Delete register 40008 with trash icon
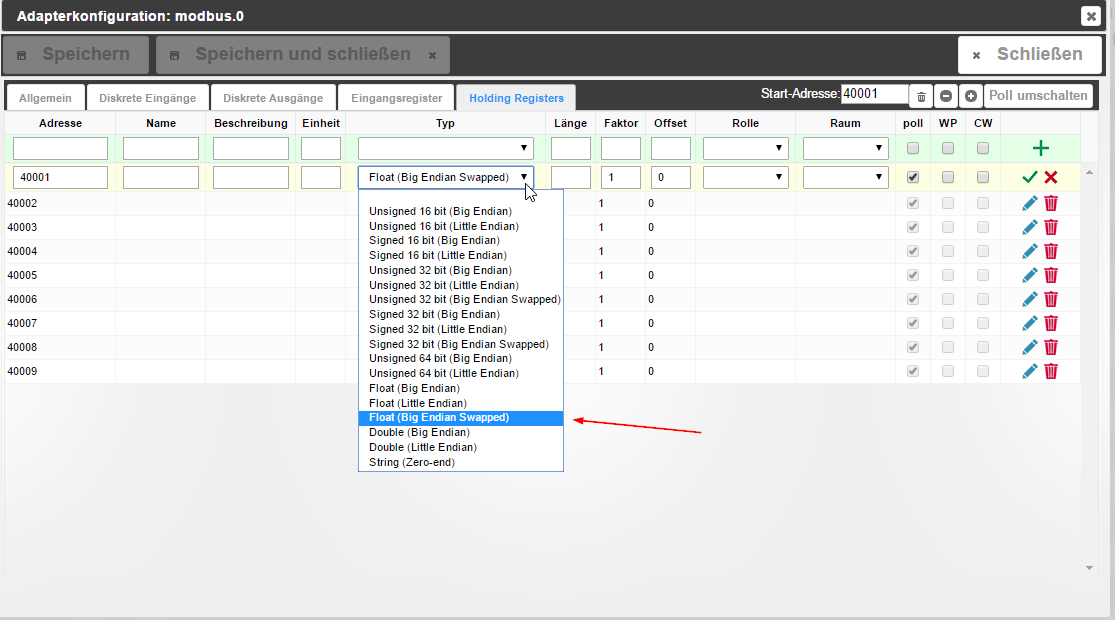The width and height of the screenshot is (1115, 620). [1051, 347]
